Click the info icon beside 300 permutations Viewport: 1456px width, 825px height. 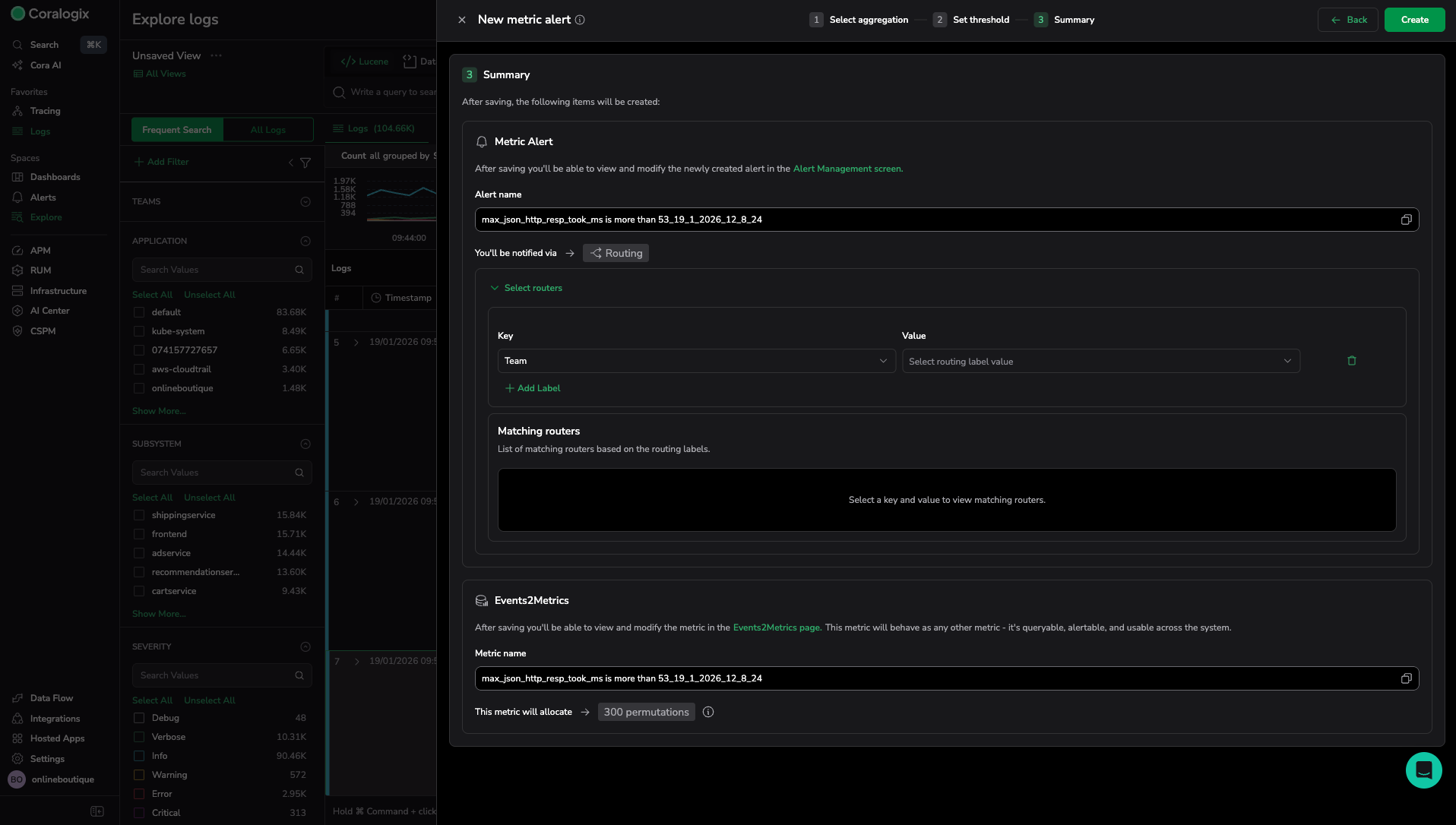coord(708,712)
